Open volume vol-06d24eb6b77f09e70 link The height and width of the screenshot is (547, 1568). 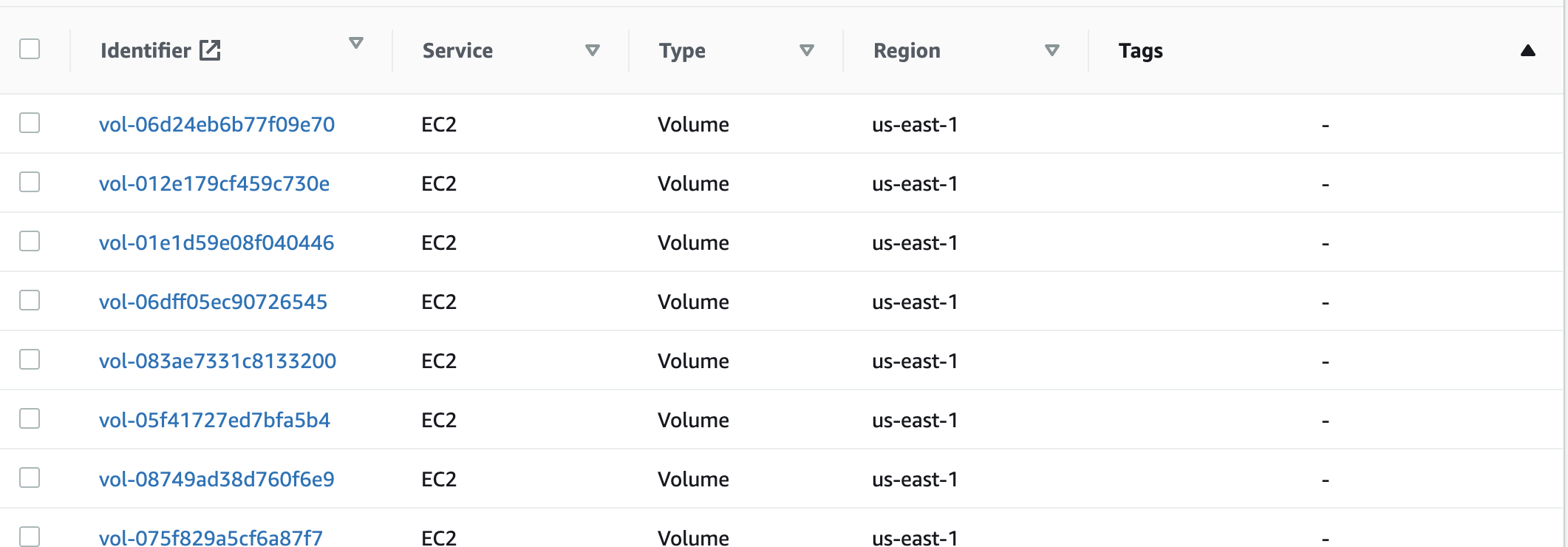coord(217,124)
